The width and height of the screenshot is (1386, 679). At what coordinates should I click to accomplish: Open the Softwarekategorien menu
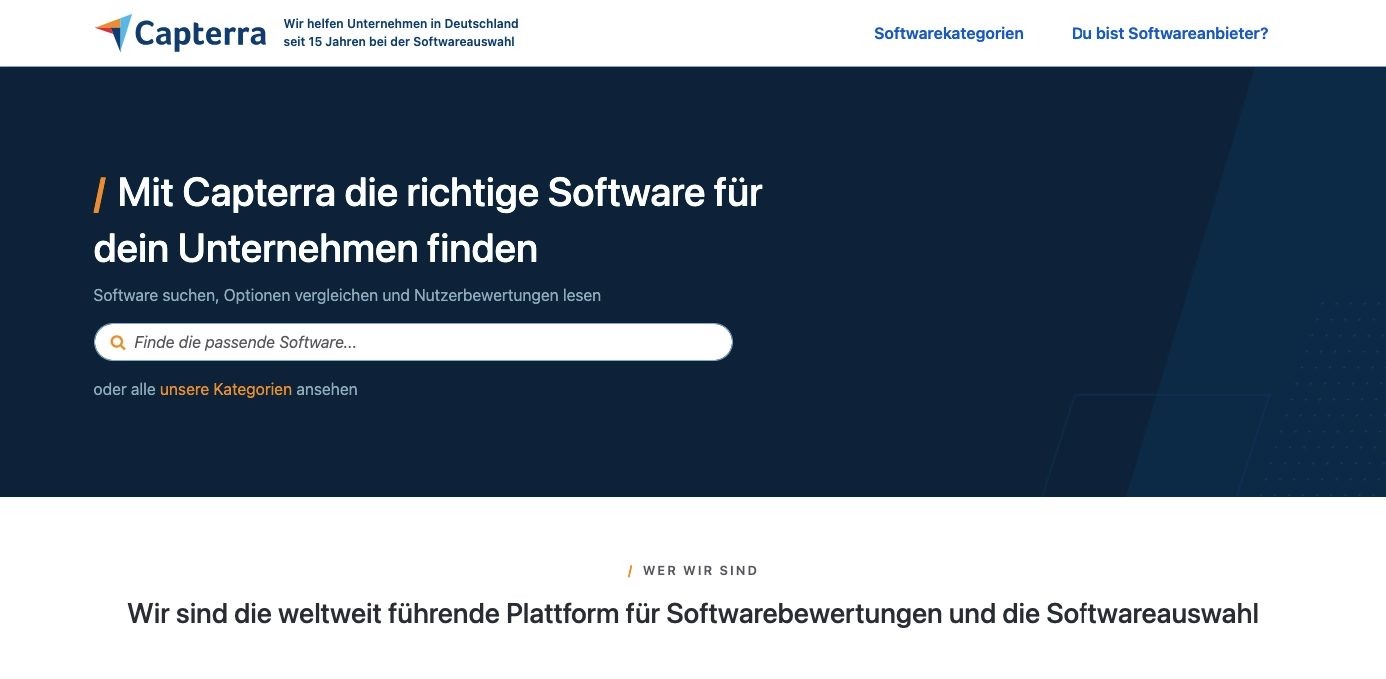948,33
